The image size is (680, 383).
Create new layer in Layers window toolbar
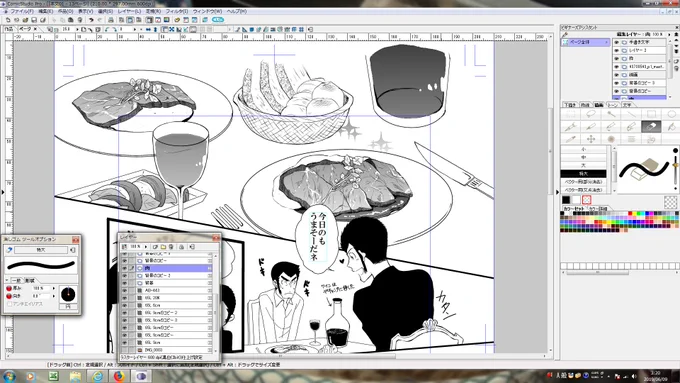point(155,246)
